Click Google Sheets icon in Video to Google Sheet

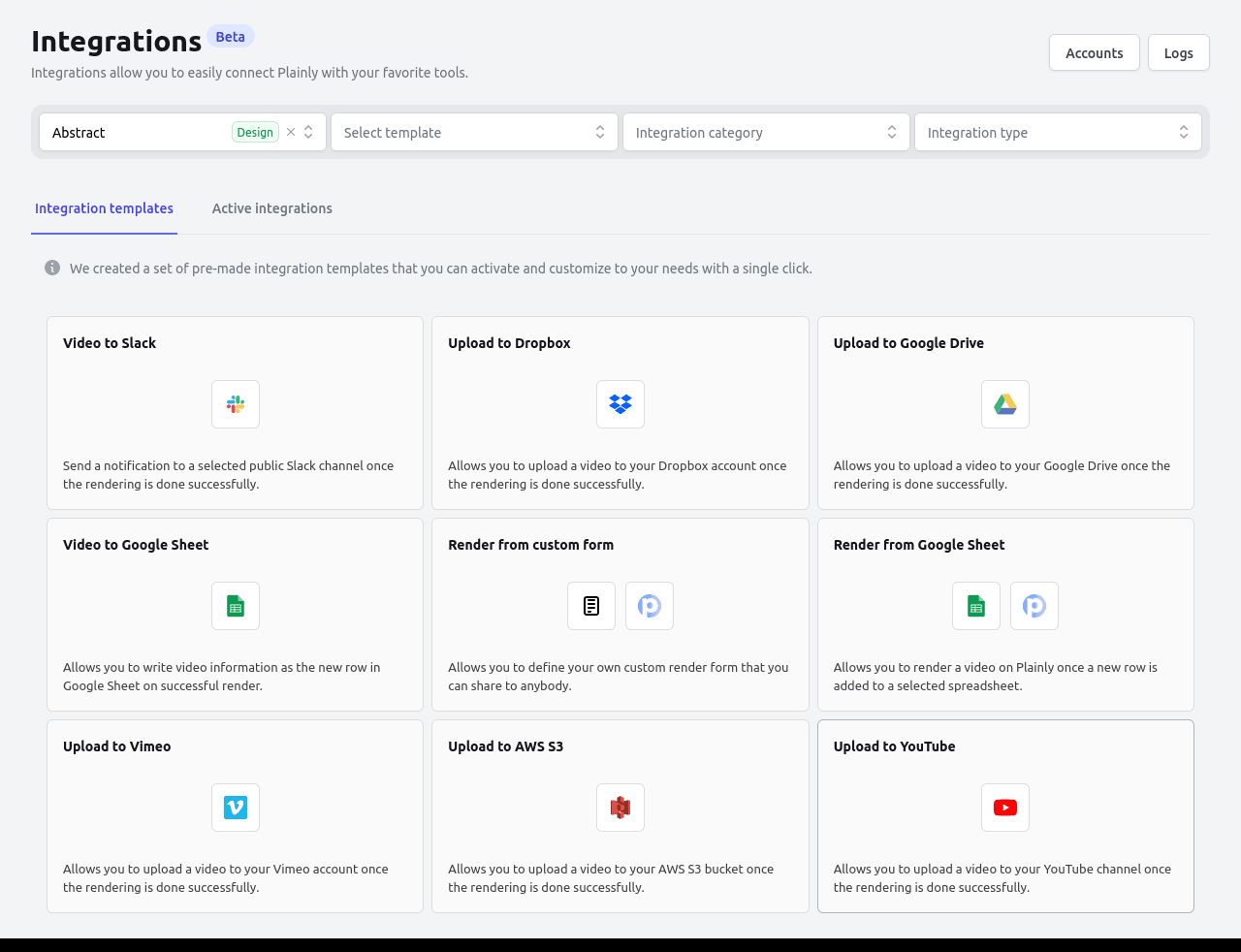(236, 606)
